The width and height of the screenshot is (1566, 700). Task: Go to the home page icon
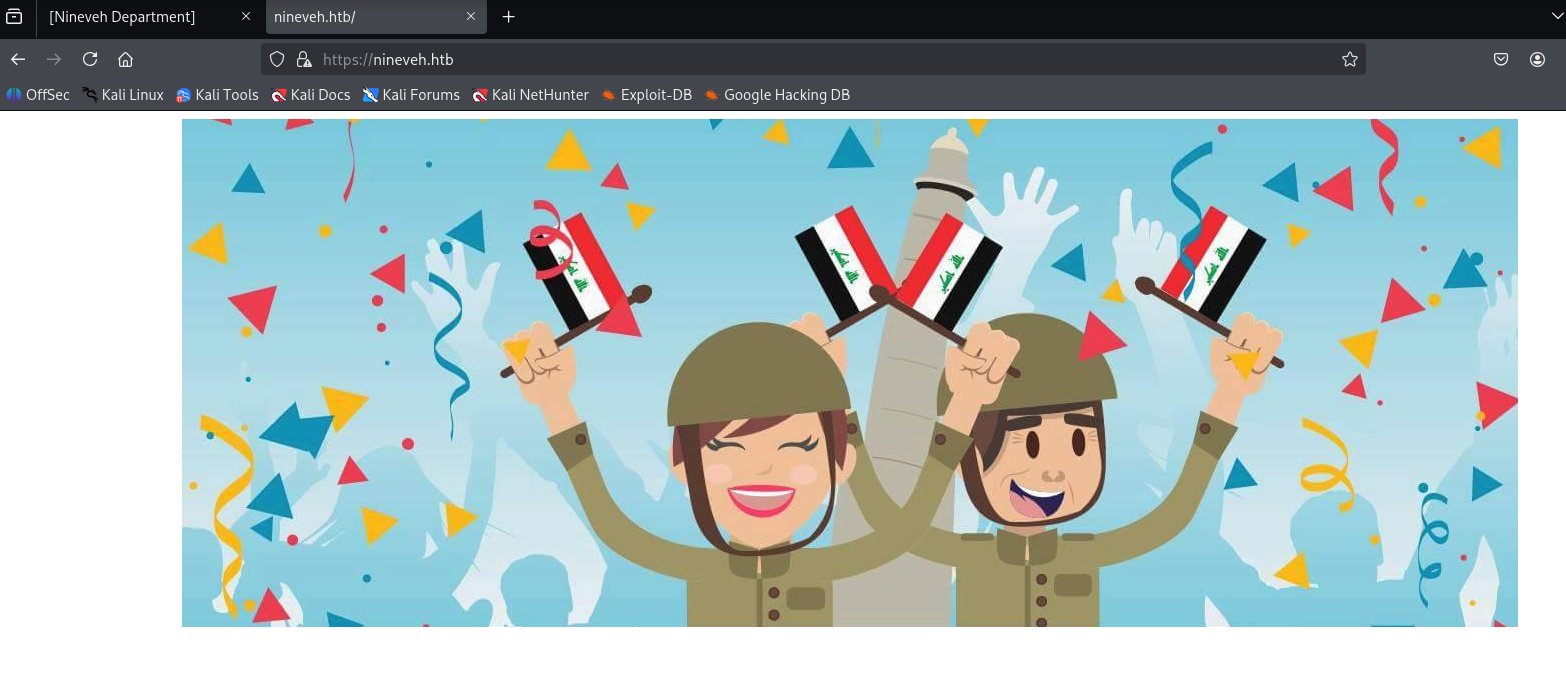[125, 59]
